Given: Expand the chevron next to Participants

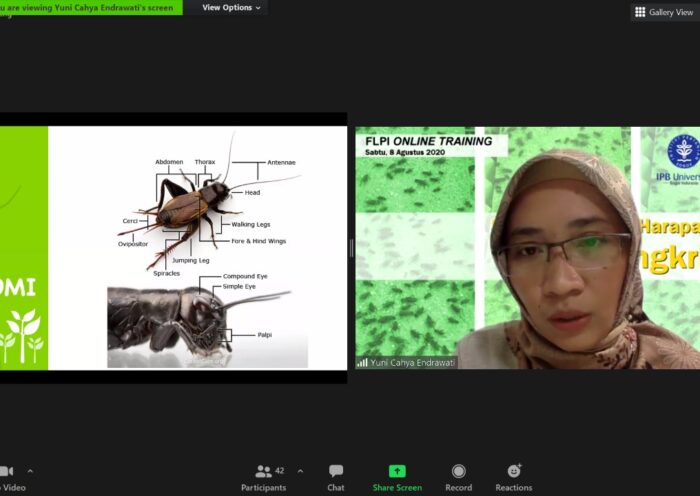Looking at the screenshot, I should pos(300,471).
